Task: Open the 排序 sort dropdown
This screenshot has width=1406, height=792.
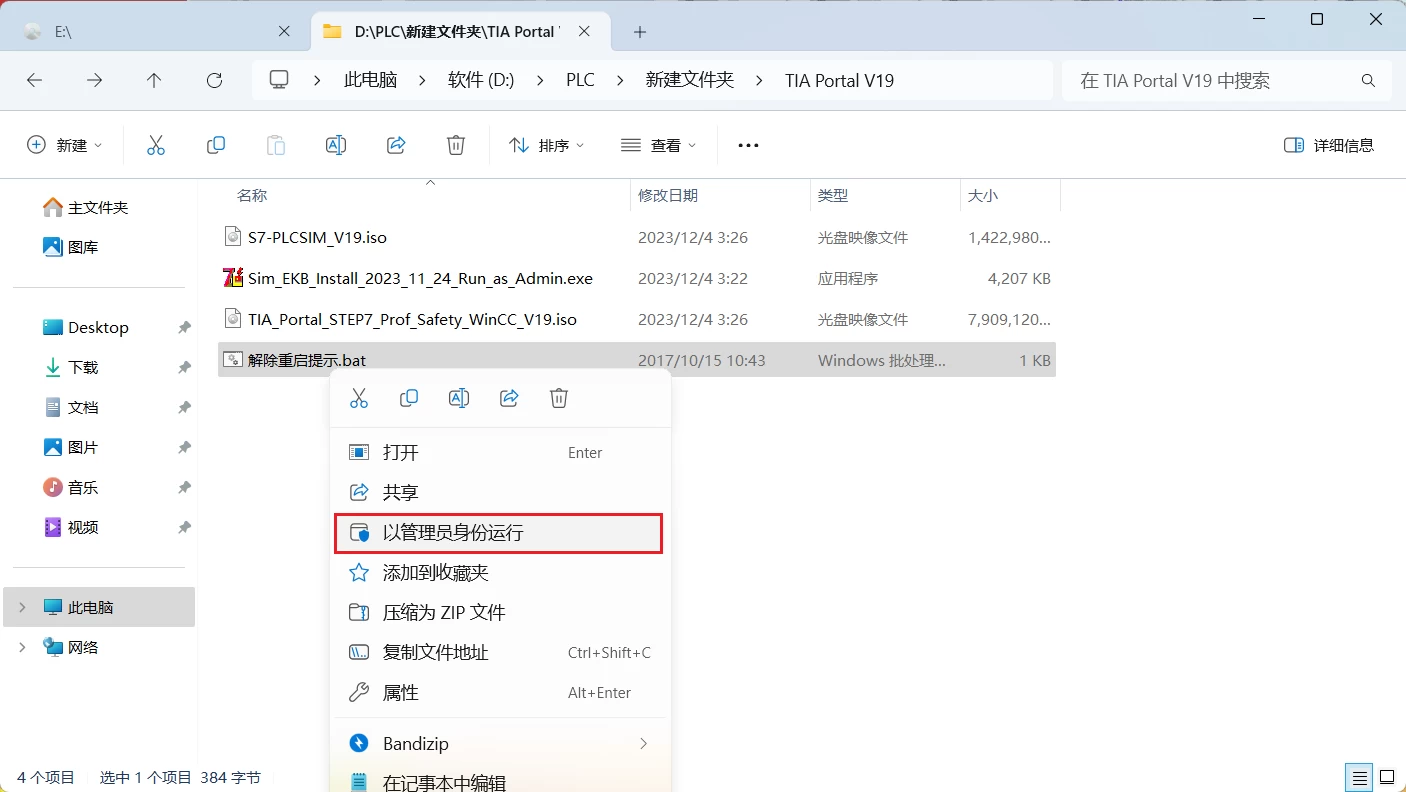Action: [547, 145]
